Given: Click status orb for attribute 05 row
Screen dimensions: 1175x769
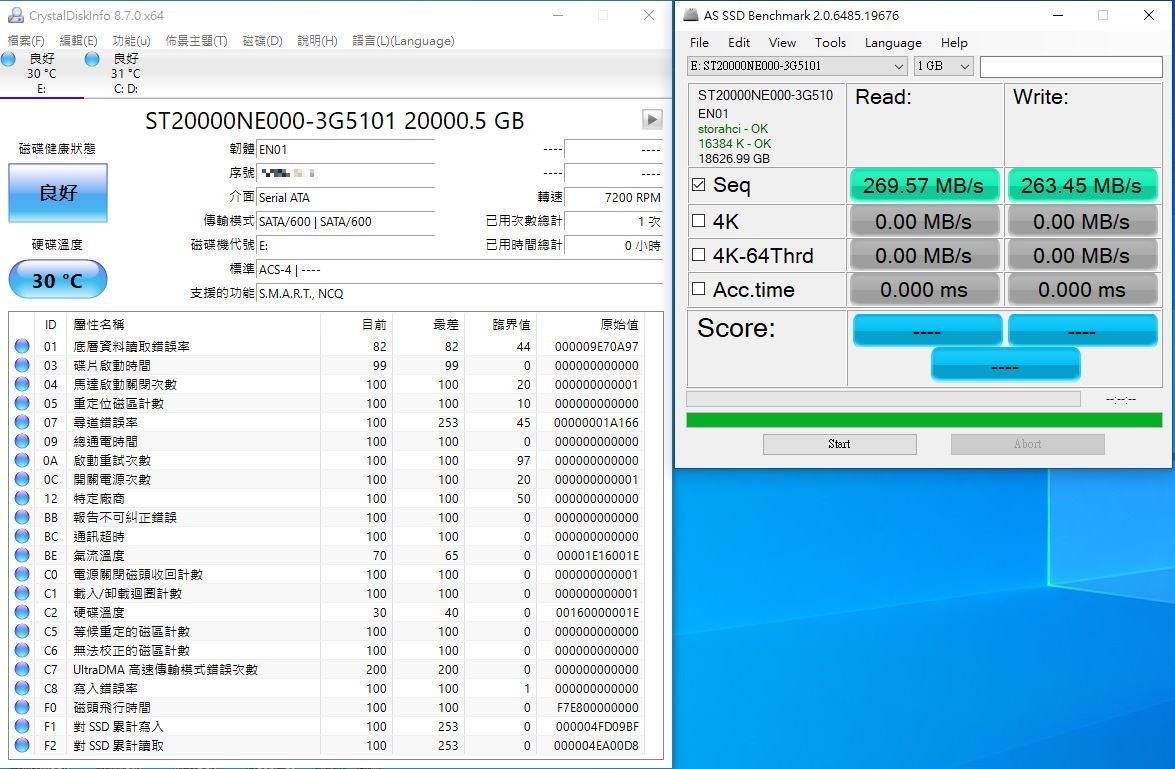Looking at the screenshot, I should (x=22, y=403).
